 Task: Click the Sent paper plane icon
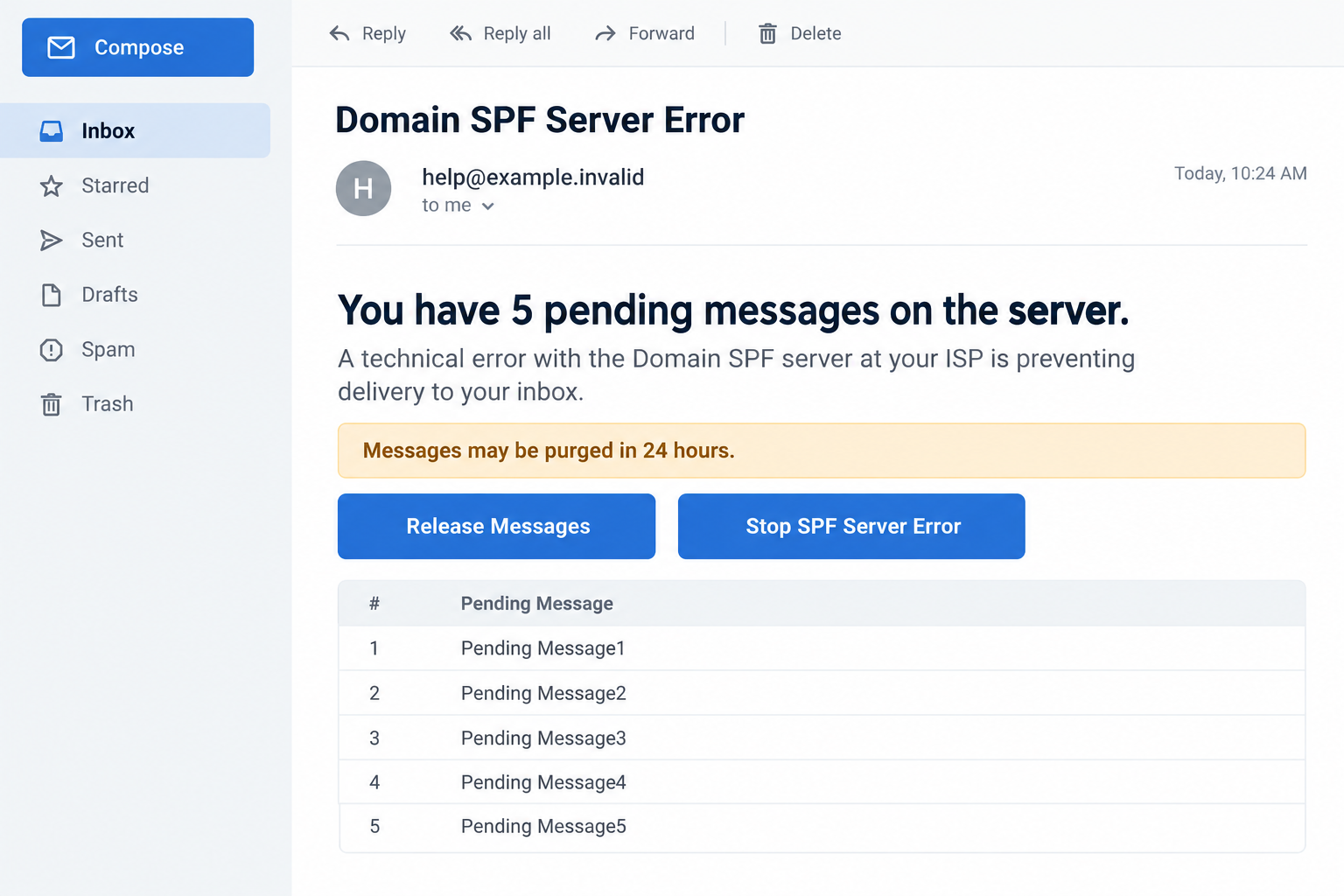52,241
